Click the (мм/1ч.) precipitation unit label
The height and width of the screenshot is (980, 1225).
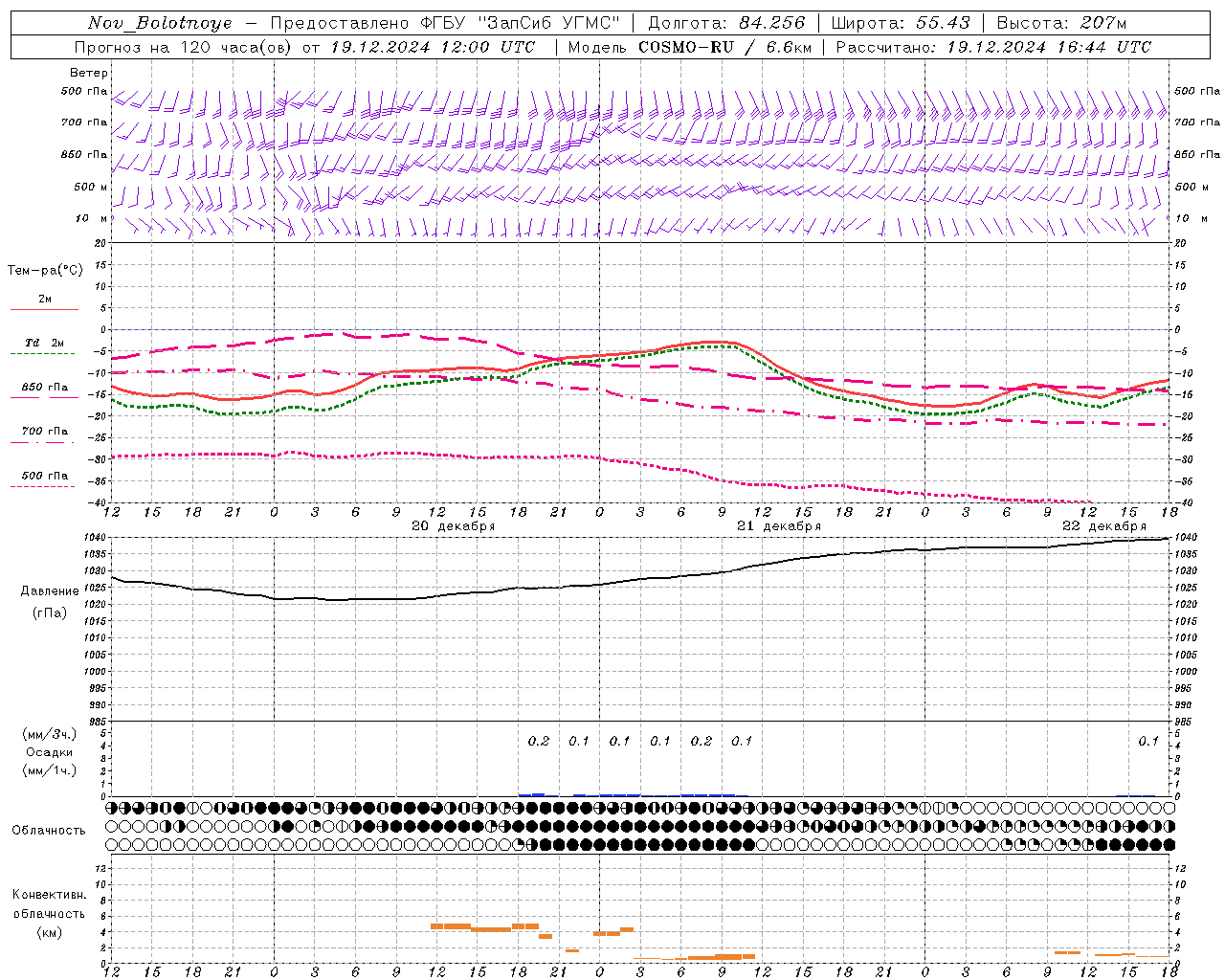click(x=49, y=770)
